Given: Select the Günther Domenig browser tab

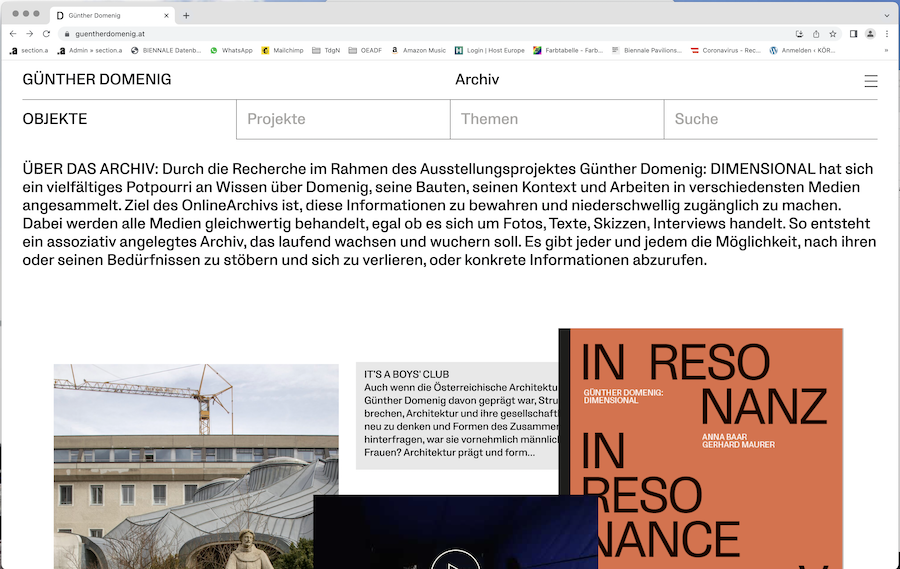Looking at the screenshot, I should [x=110, y=16].
